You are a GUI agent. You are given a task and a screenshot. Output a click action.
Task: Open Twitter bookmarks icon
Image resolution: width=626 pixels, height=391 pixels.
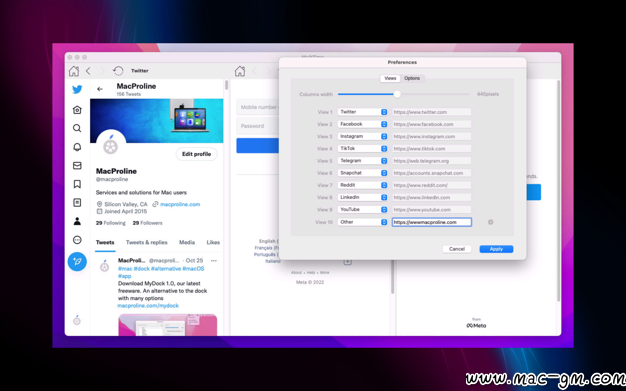77,184
